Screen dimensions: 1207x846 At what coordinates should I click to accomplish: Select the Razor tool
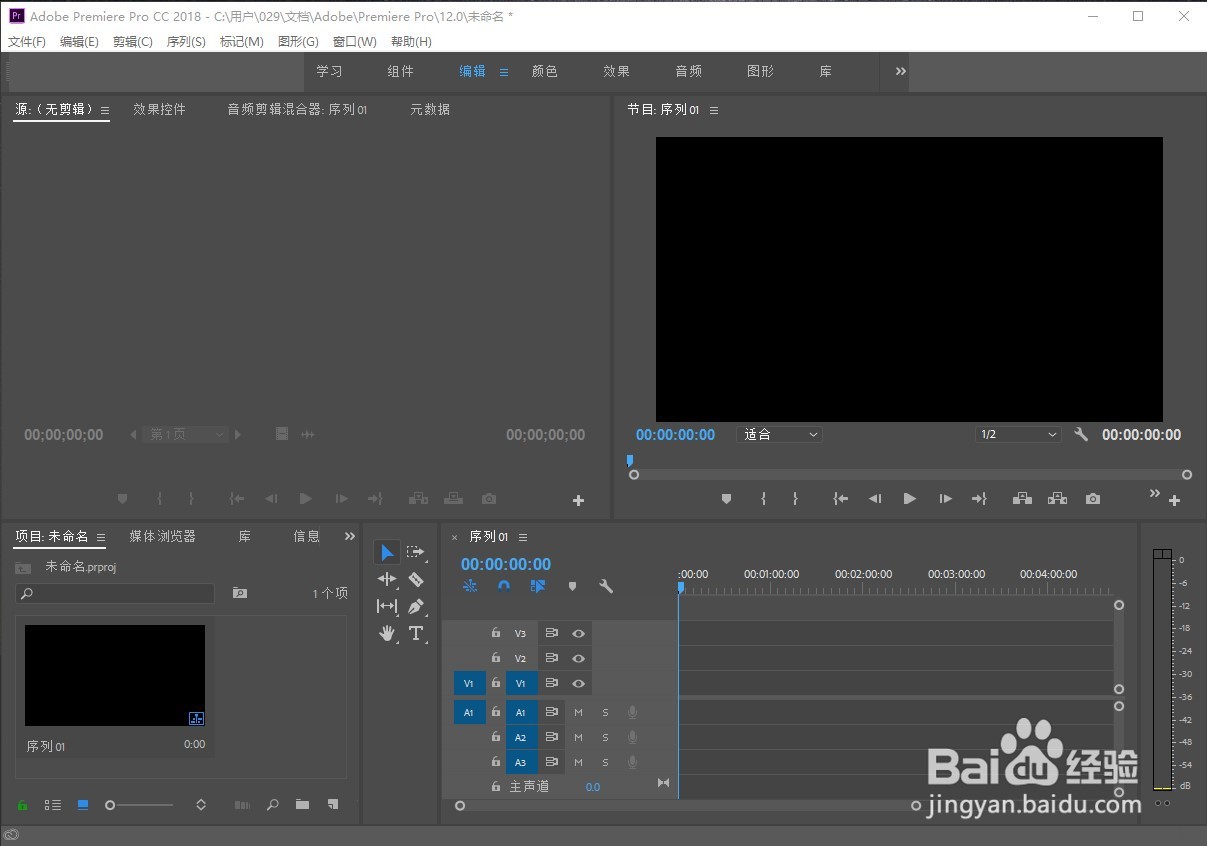click(416, 579)
